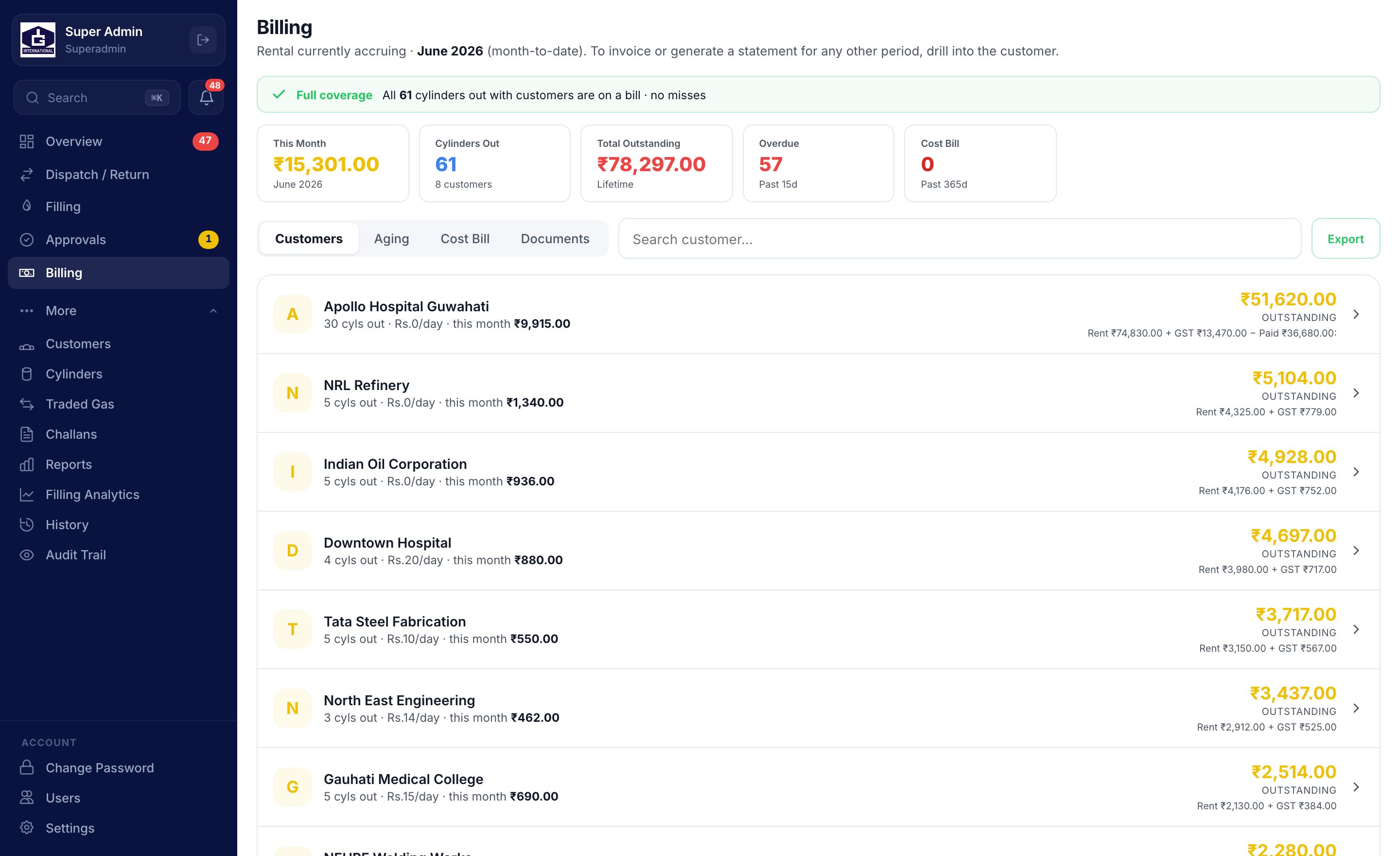Click the 47 badge on Overview
The width and height of the screenshot is (1400, 856).
click(x=205, y=141)
